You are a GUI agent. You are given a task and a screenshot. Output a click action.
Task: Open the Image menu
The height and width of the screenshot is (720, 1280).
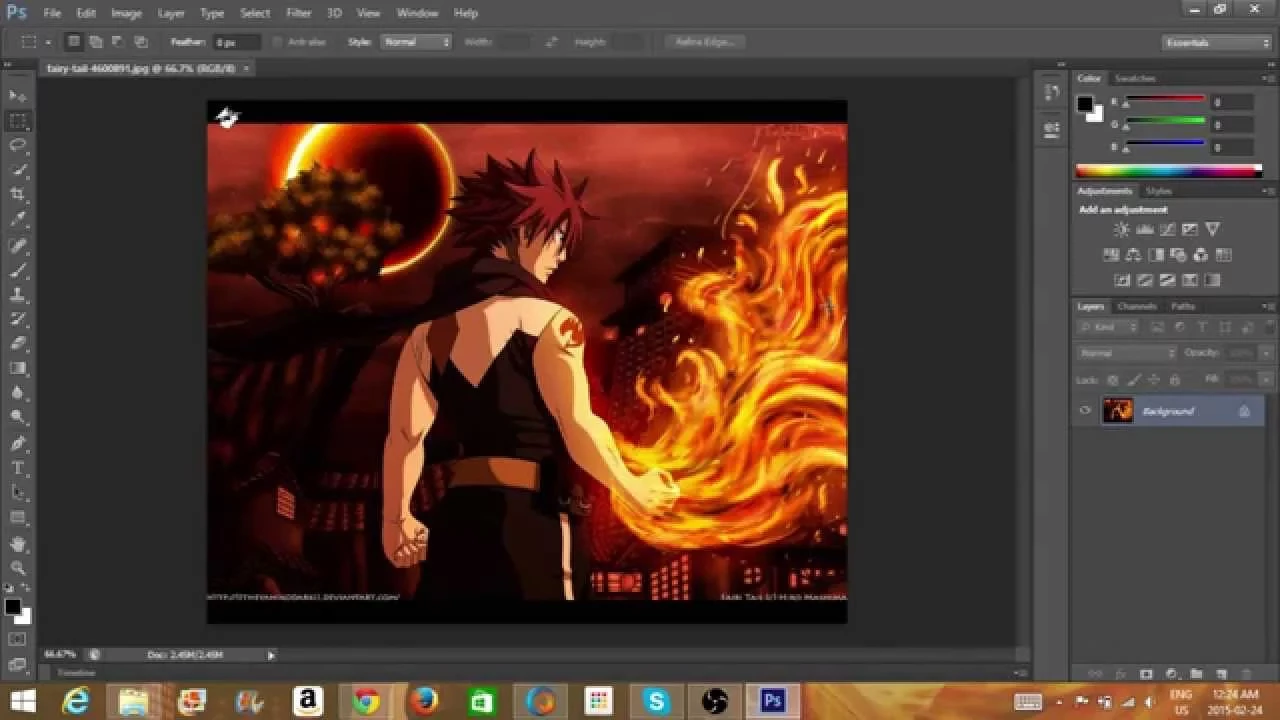(x=126, y=13)
